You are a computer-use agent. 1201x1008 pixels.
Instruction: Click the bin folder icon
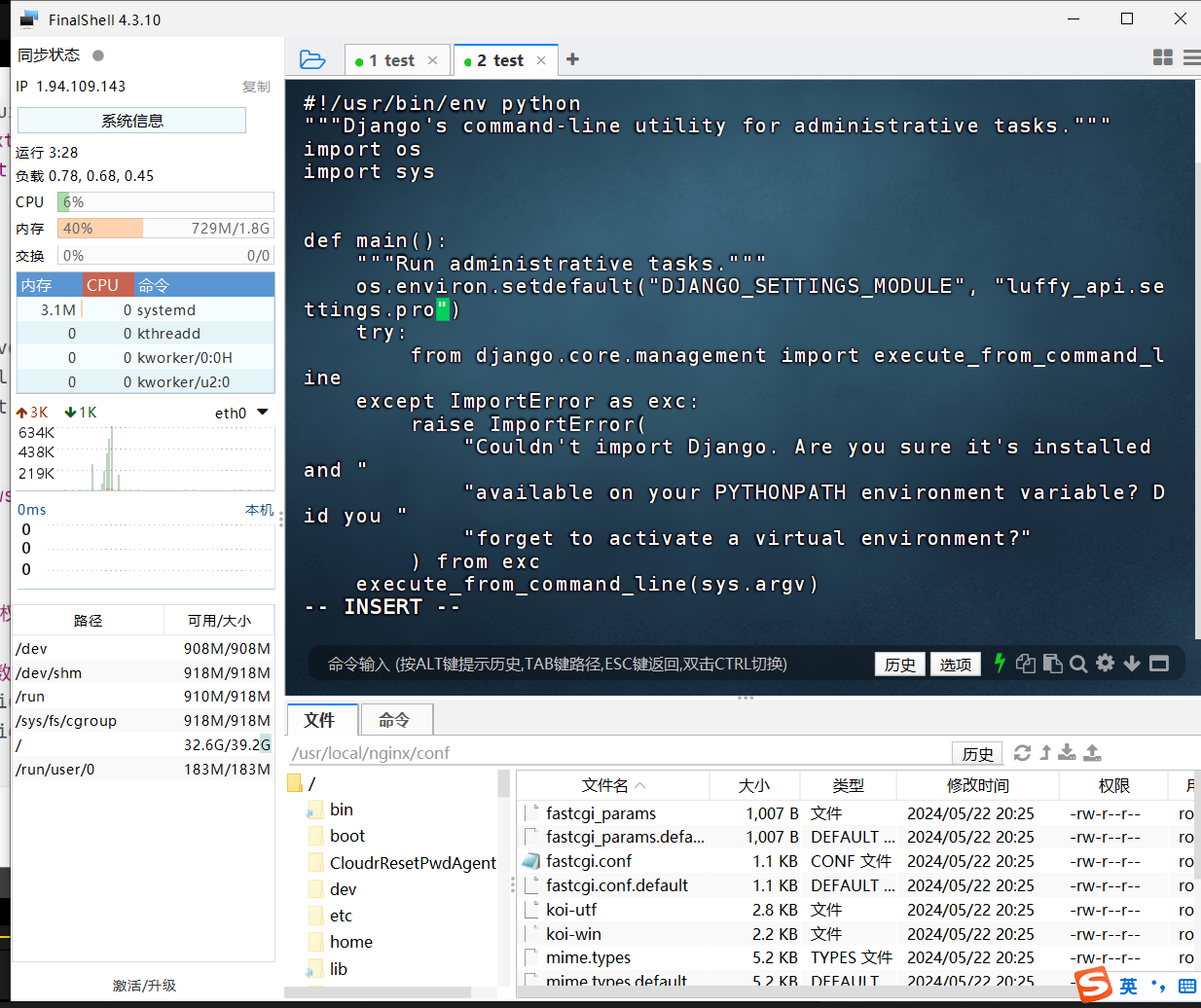[314, 810]
